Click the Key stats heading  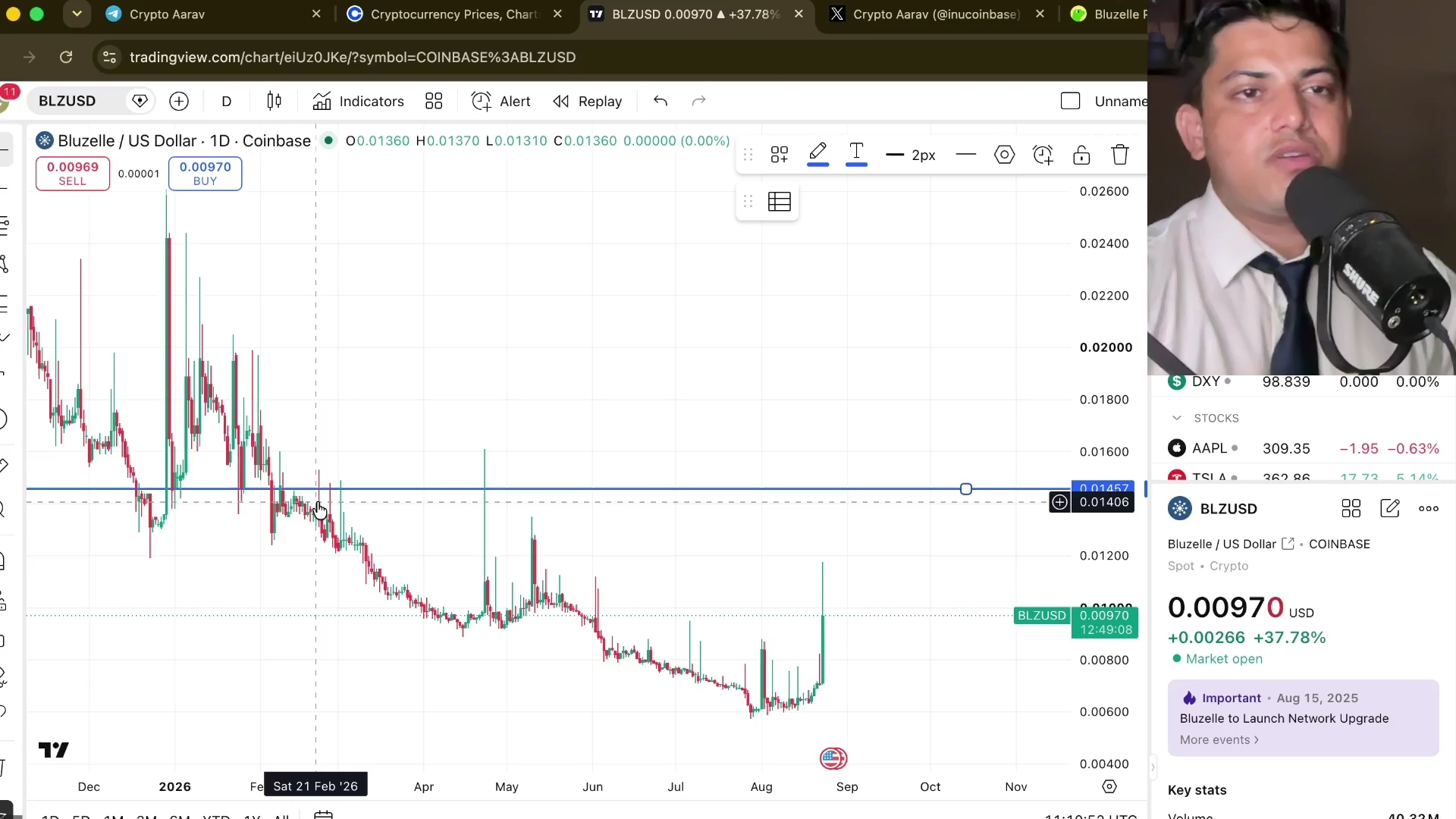pyautogui.click(x=1197, y=790)
